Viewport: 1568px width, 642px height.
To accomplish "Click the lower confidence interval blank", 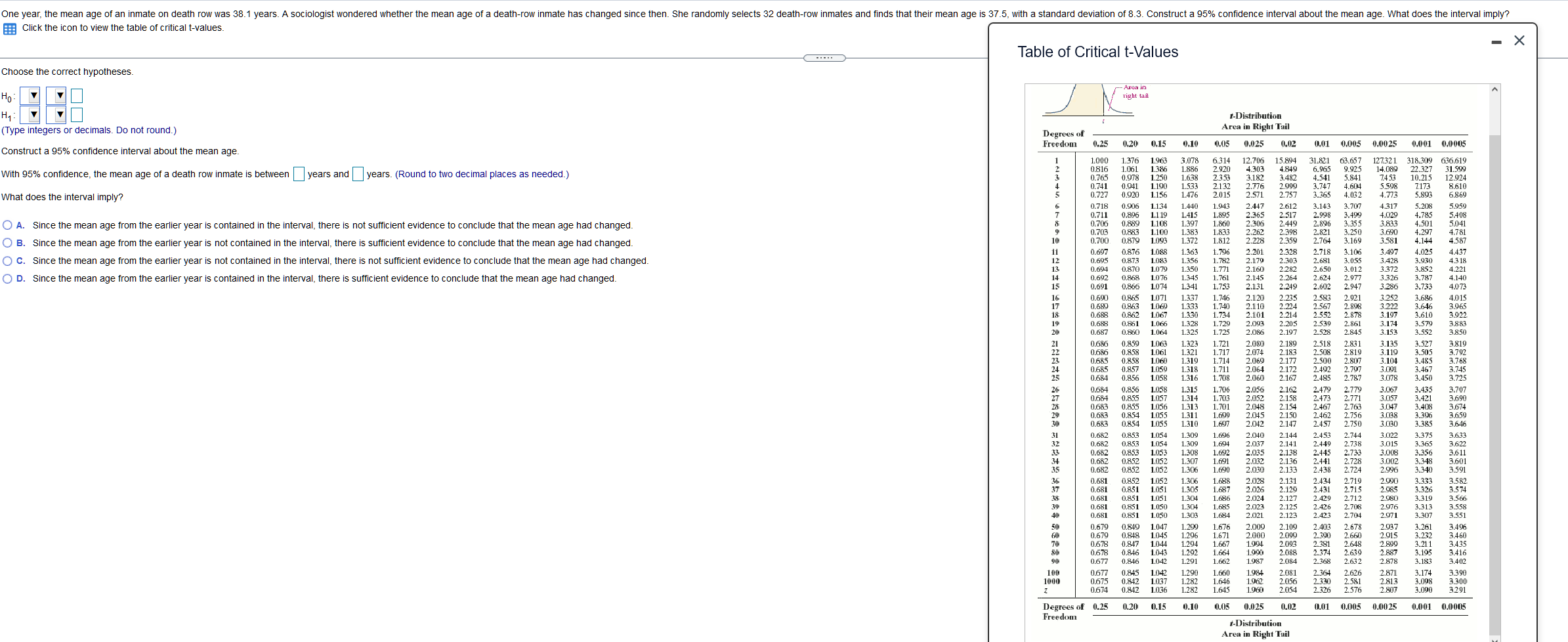I will click(x=299, y=174).
